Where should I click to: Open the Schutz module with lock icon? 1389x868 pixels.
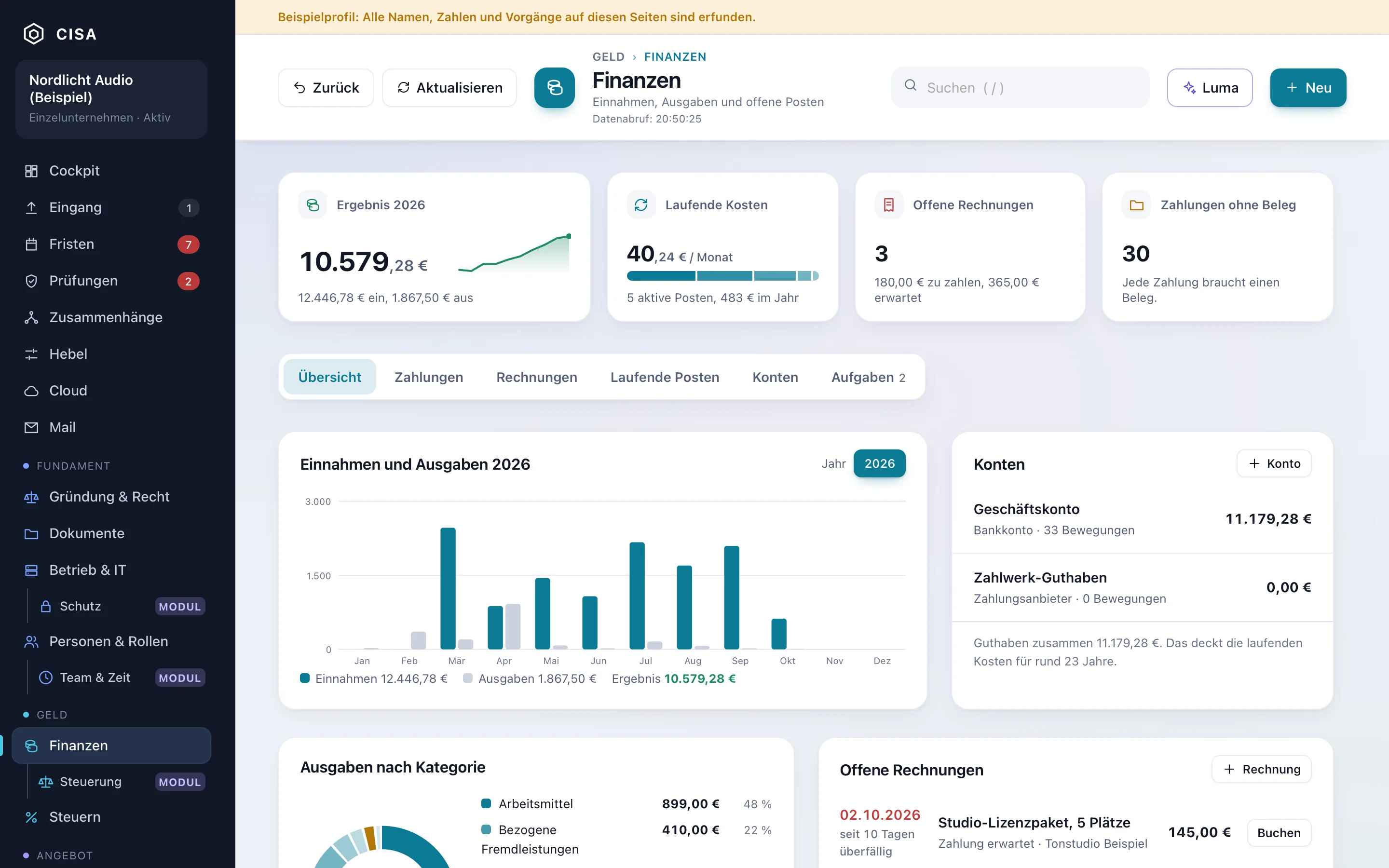tap(120, 606)
